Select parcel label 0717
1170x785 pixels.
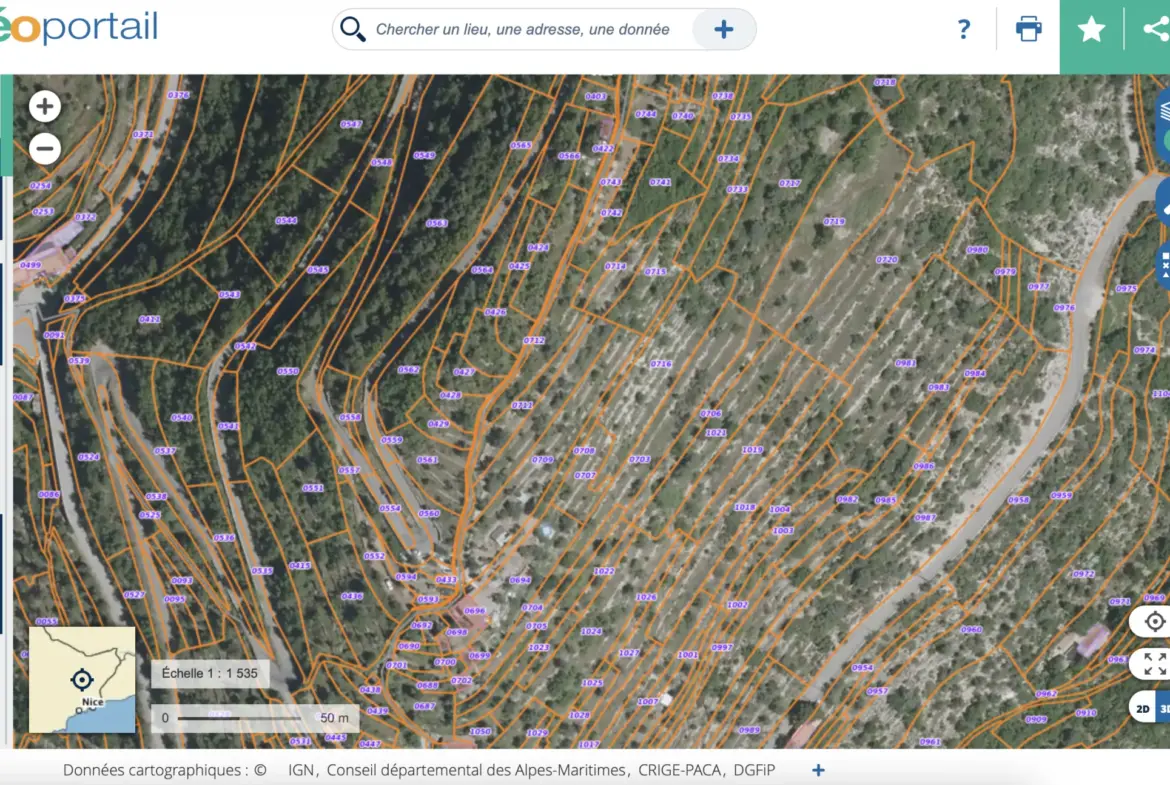point(789,183)
